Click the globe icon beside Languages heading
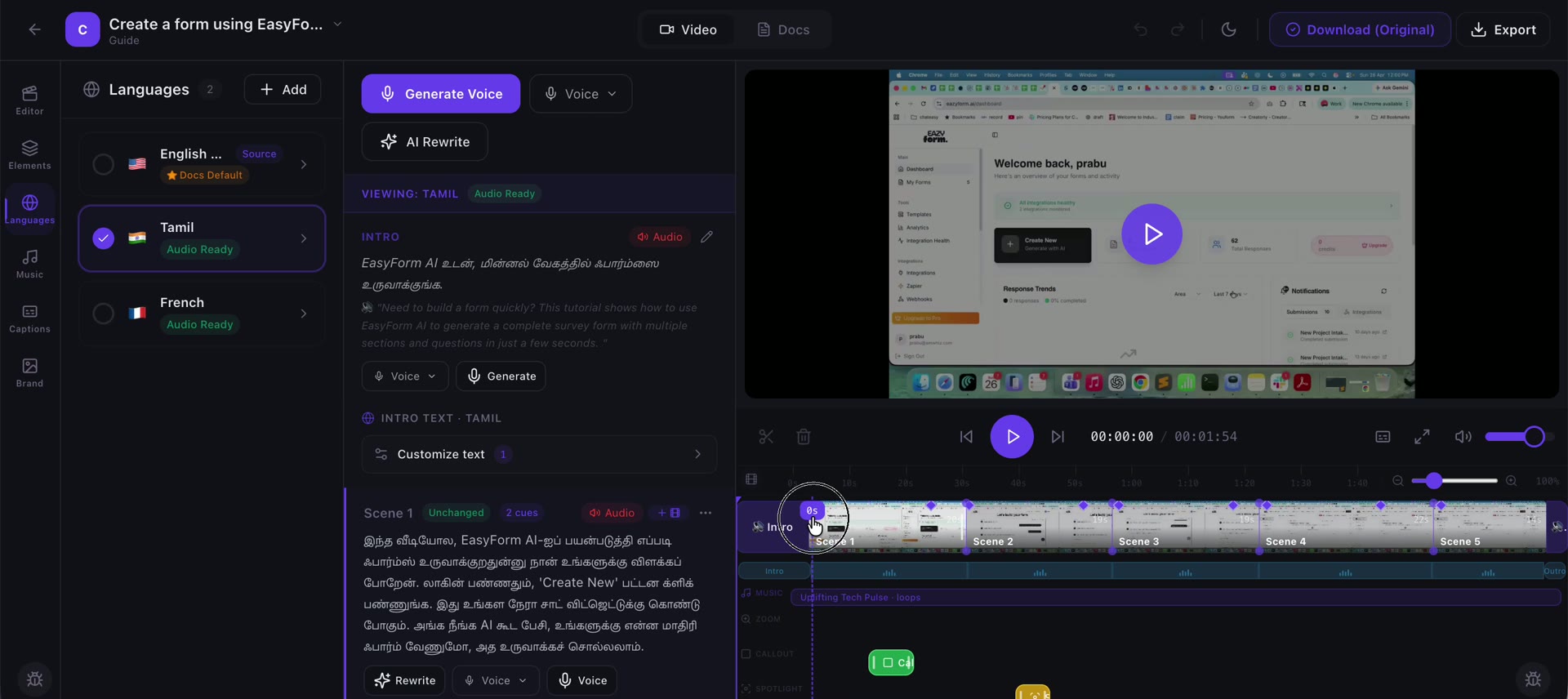The height and width of the screenshot is (699, 1568). 91,90
